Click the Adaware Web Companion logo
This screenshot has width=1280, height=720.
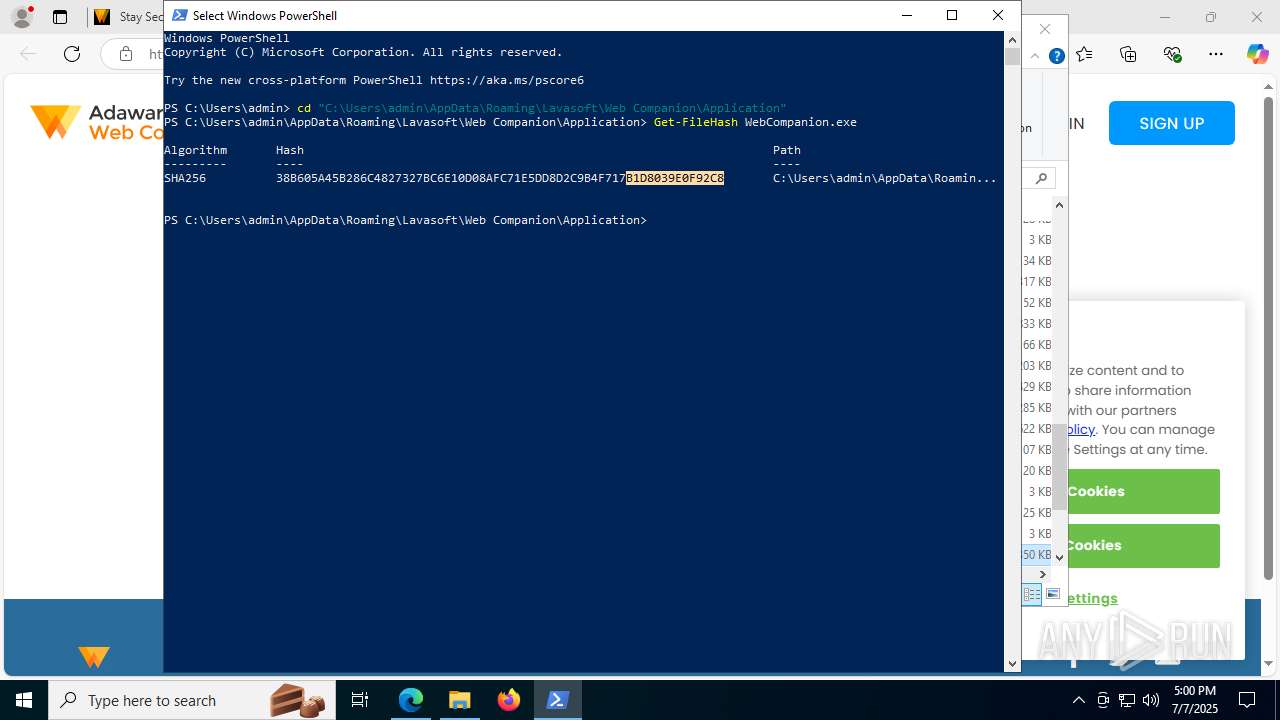(x=96, y=122)
